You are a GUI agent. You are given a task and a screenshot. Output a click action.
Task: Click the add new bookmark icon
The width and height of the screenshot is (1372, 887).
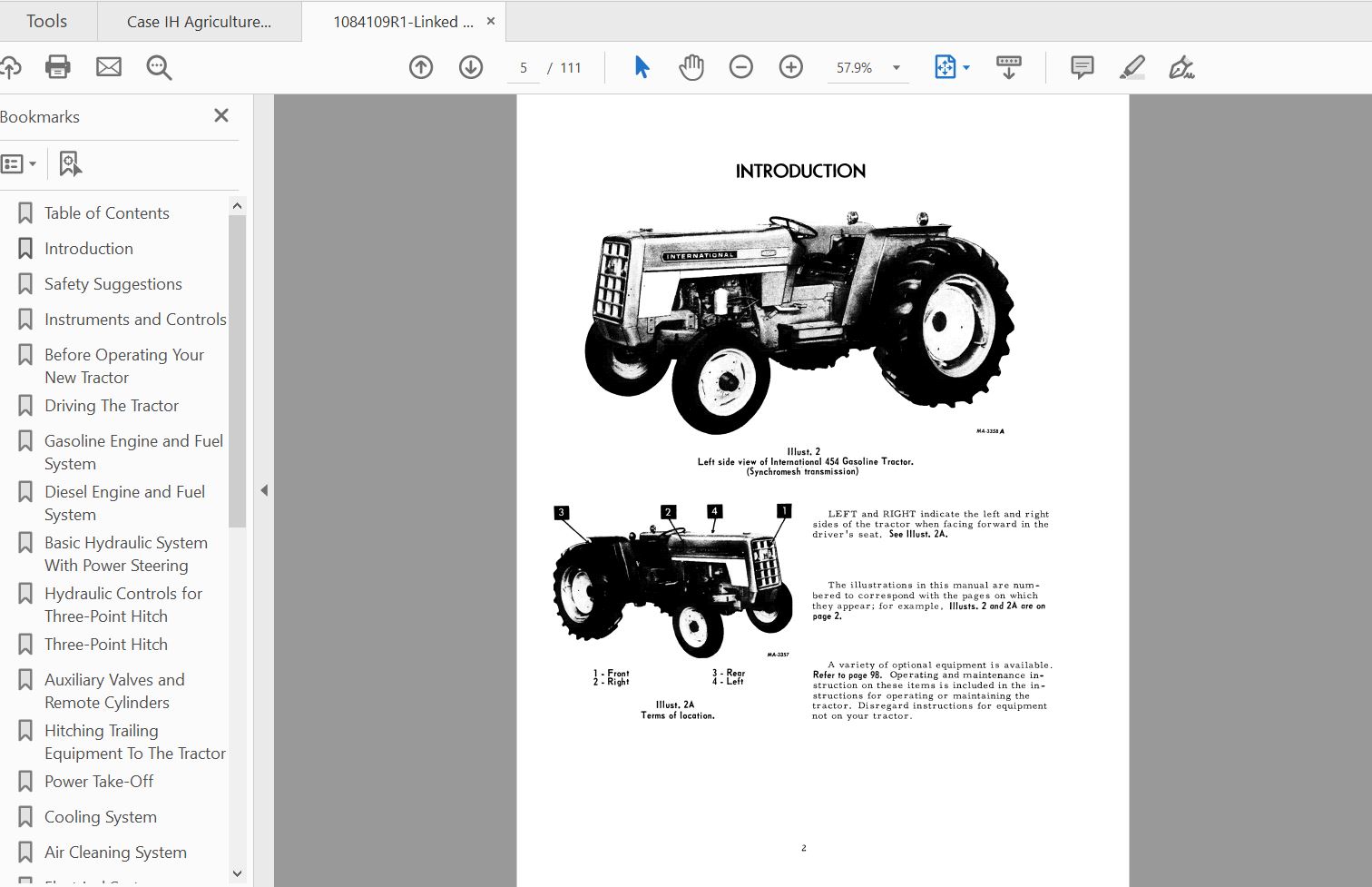[70, 164]
